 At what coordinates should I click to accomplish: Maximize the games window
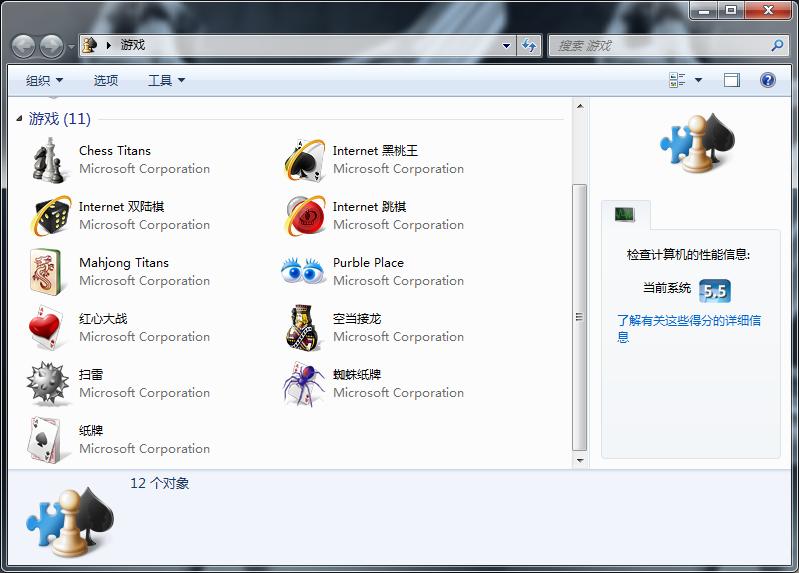click(x=731, y=11)
